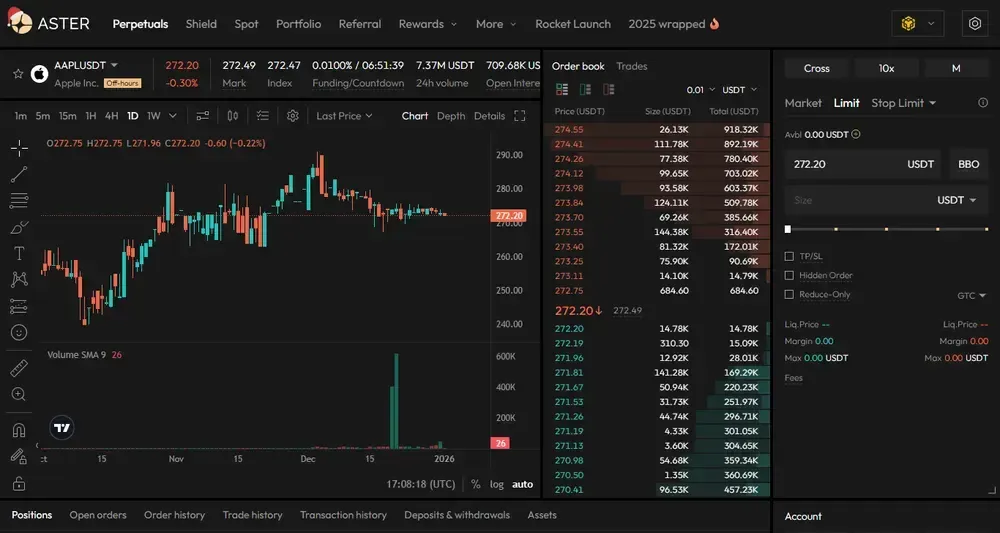
Task: Click the TradingView logo on chart
Action: [x=62, y=428]
